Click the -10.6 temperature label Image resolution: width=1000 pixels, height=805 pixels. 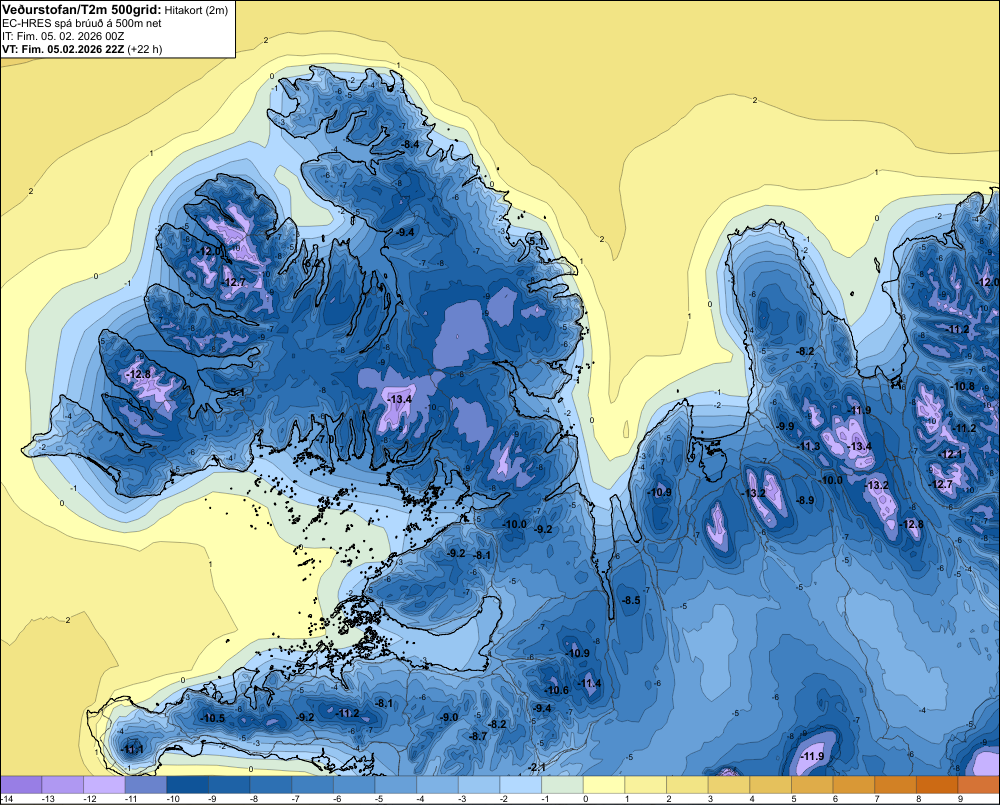556,690
